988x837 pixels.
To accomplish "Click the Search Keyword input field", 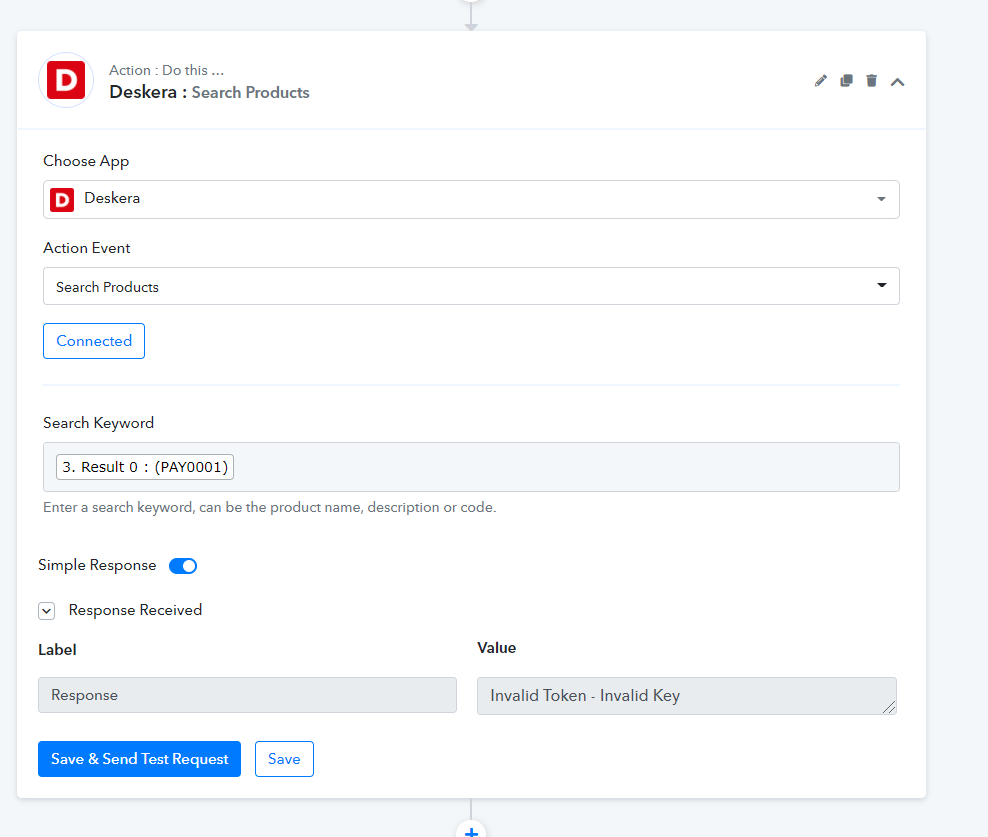I will pyautogui.click(x=471, y=467).
